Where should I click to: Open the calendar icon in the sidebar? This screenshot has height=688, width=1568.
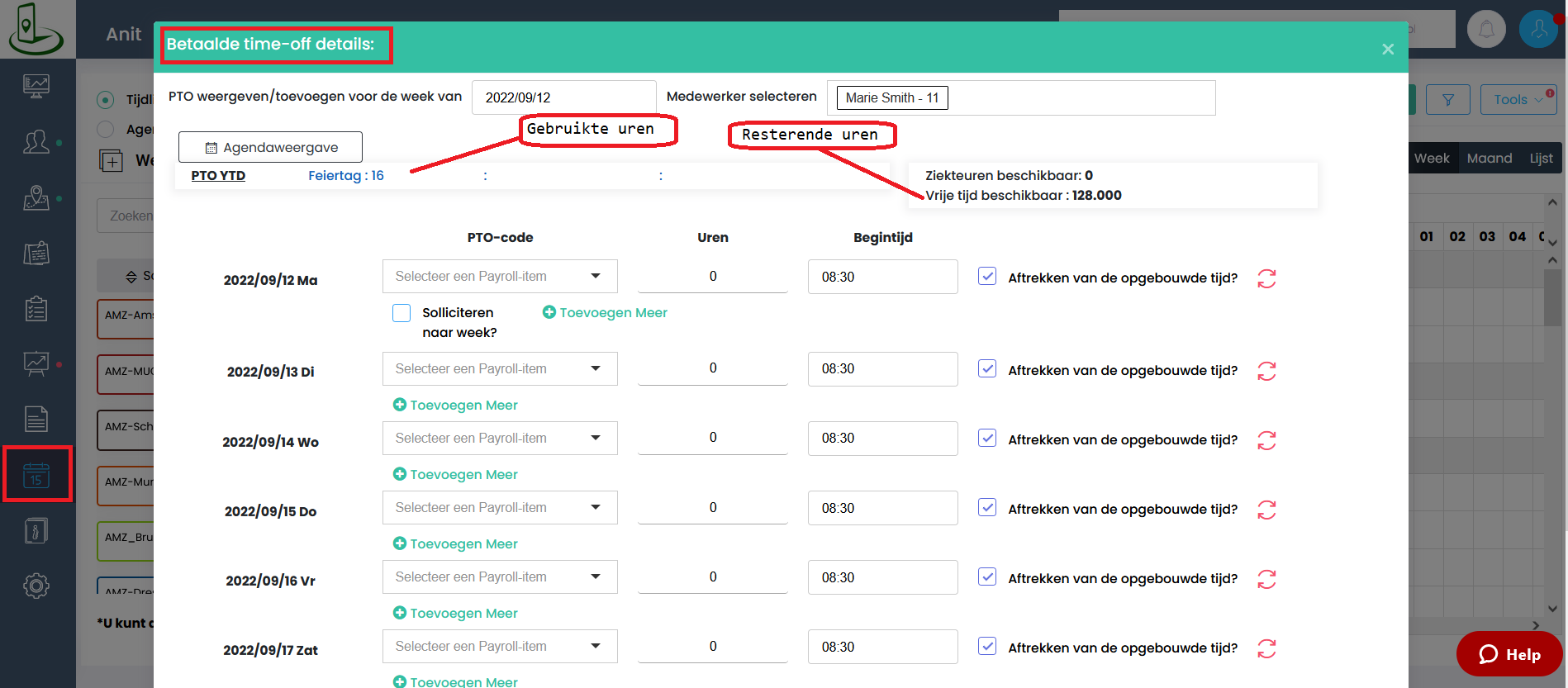coord(36,475)
